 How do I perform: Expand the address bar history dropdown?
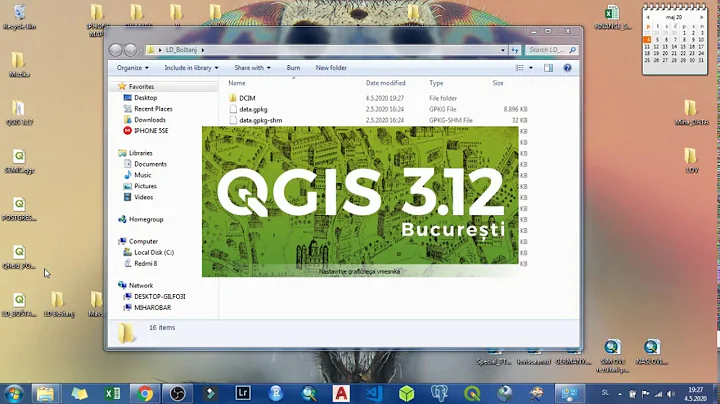503,50
